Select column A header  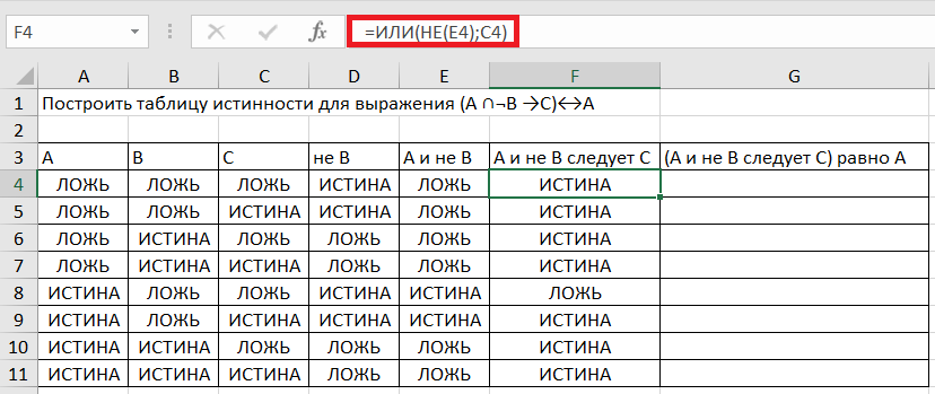point(84,76)
